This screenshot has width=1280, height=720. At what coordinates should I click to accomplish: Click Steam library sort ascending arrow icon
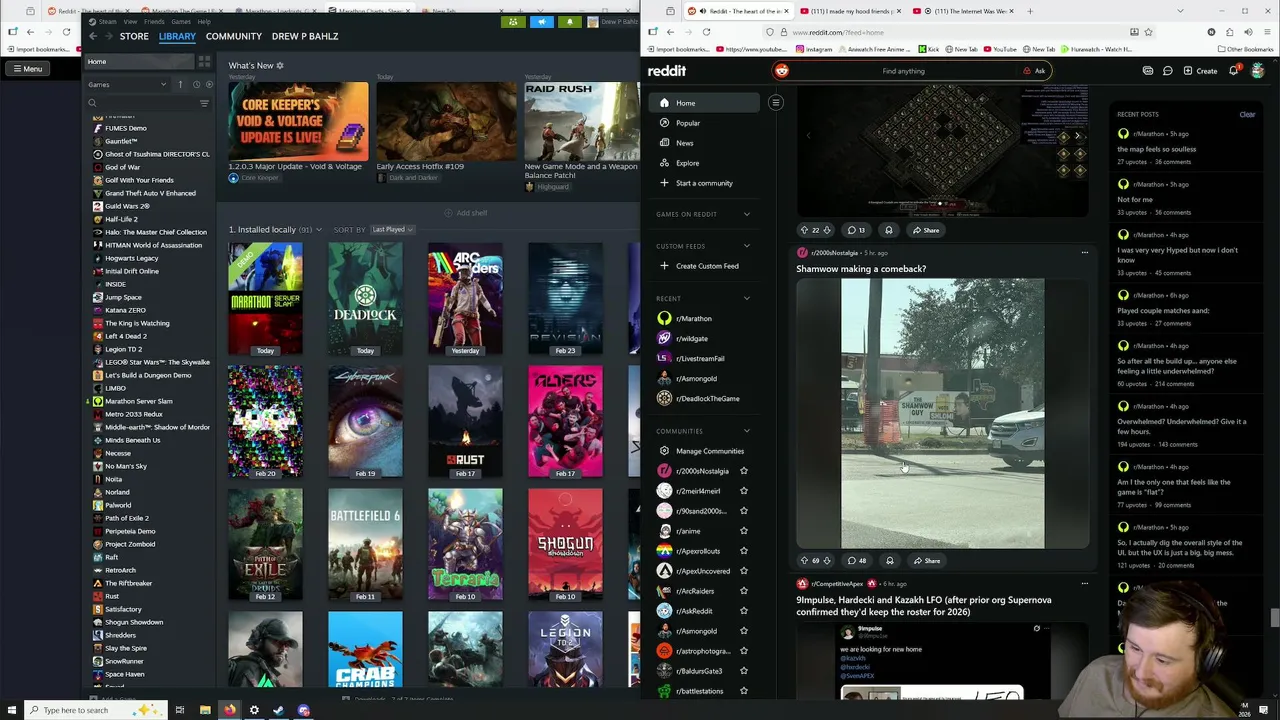coord(180,84)
